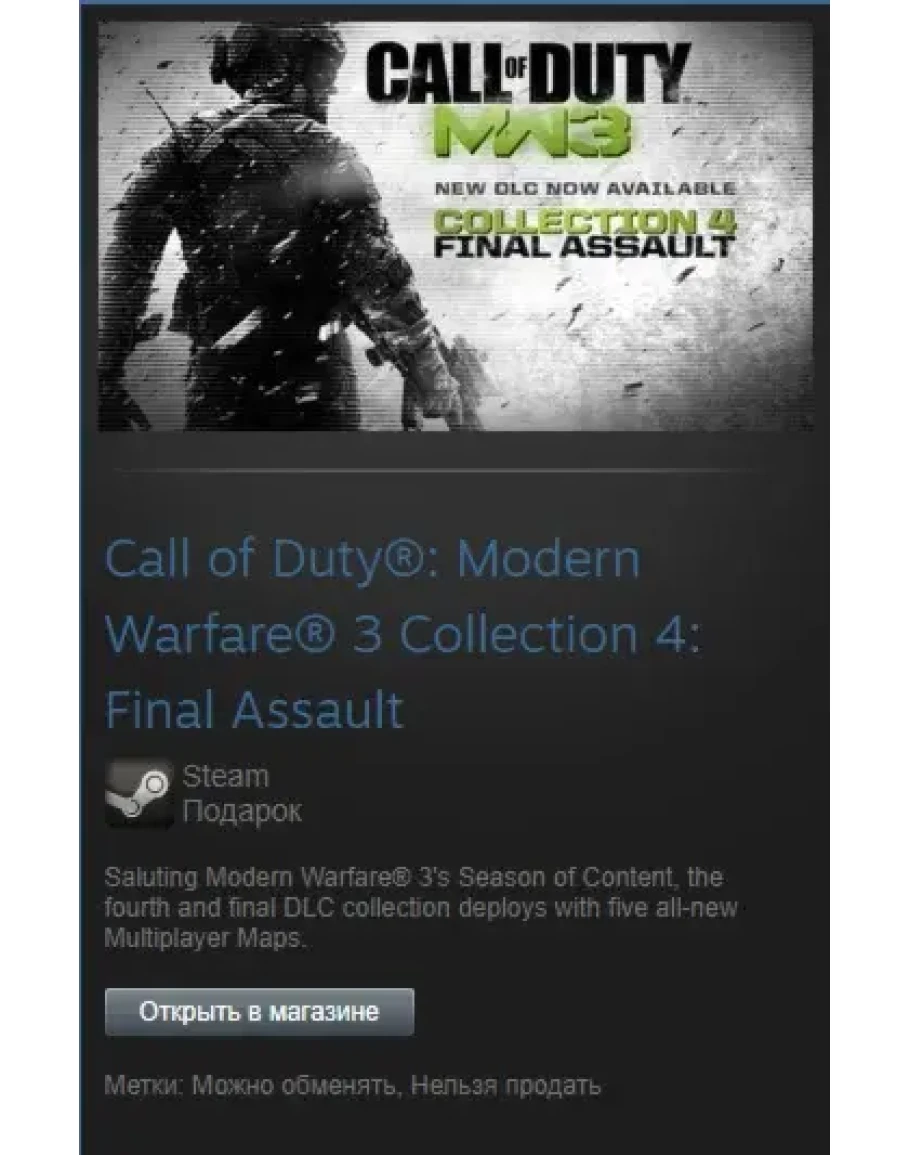Viewport: 910px width, 1155px height.
Task: Select the 'Нельзя продать' tag
Action: pos(505,1086)
